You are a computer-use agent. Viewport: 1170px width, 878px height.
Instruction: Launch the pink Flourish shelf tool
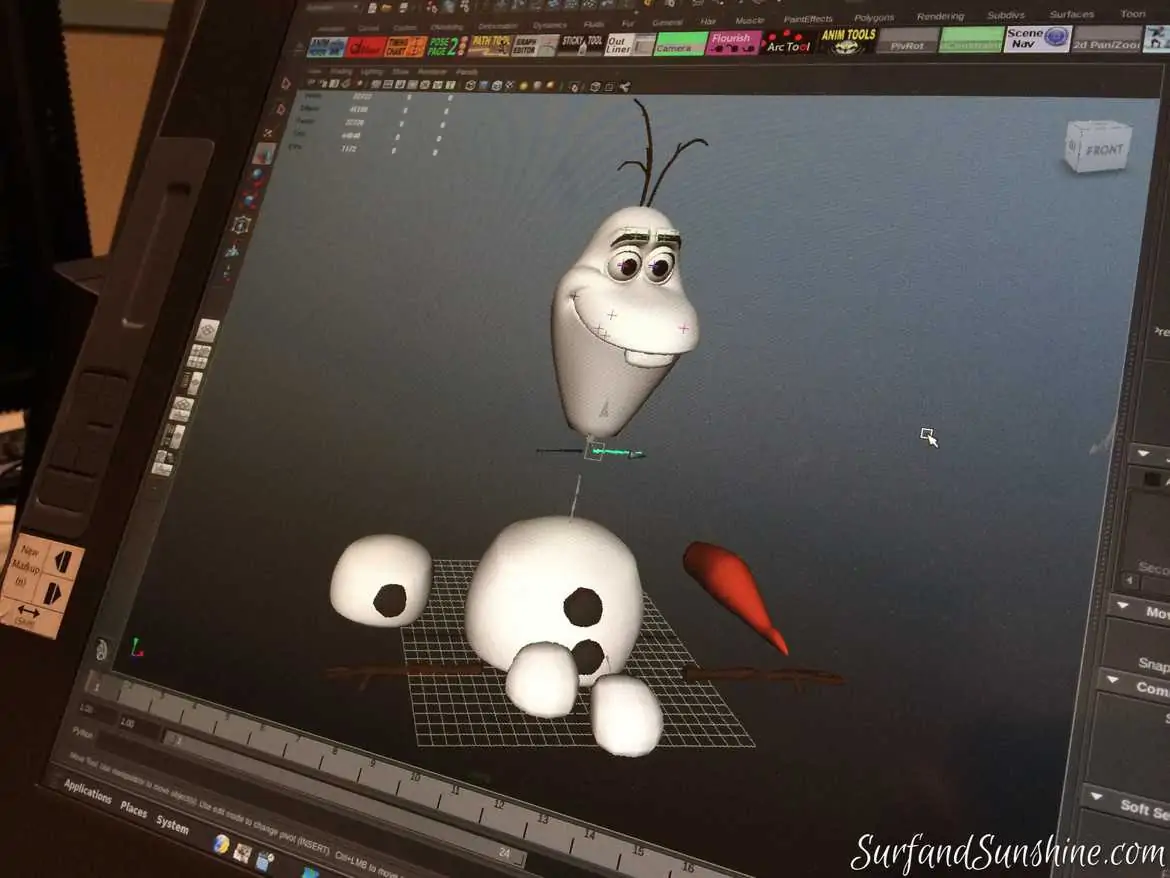click(731, 43)
